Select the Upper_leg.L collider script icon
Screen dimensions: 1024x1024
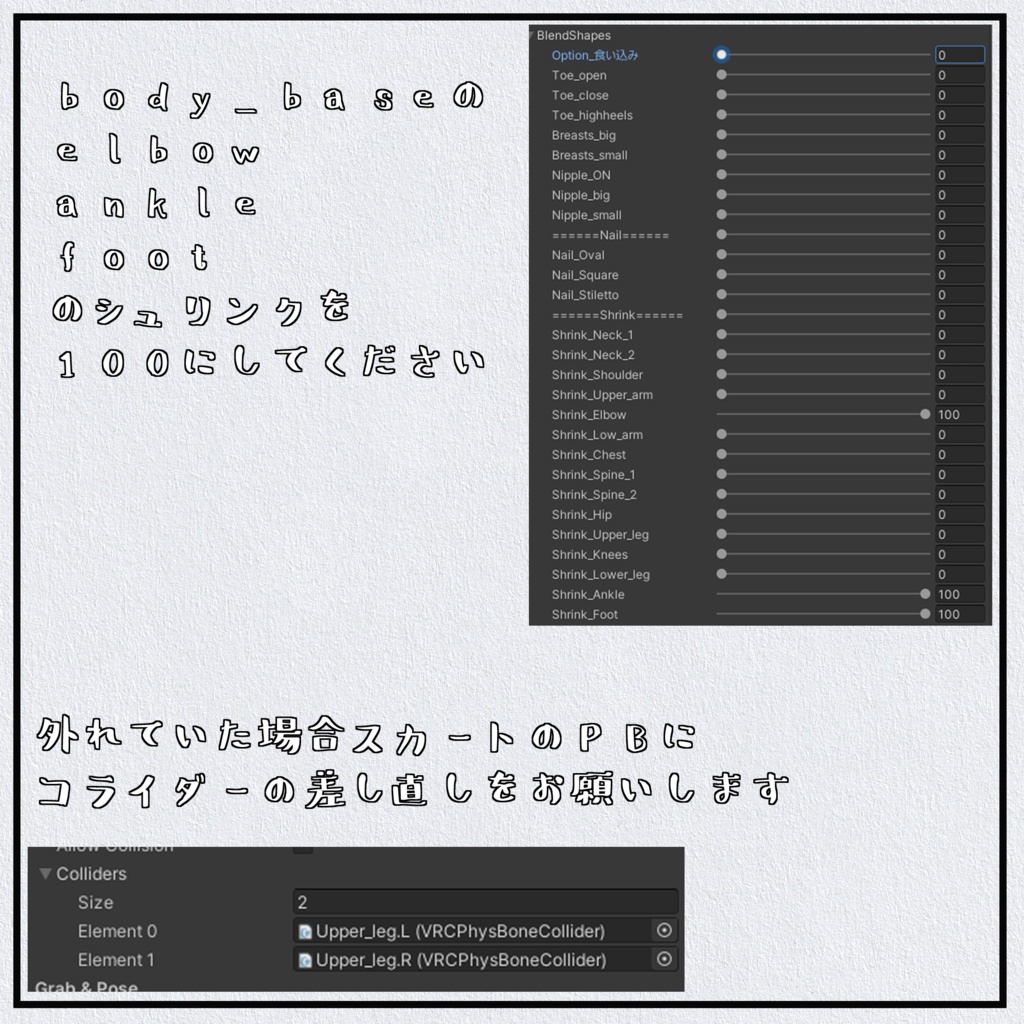(305, 931)
